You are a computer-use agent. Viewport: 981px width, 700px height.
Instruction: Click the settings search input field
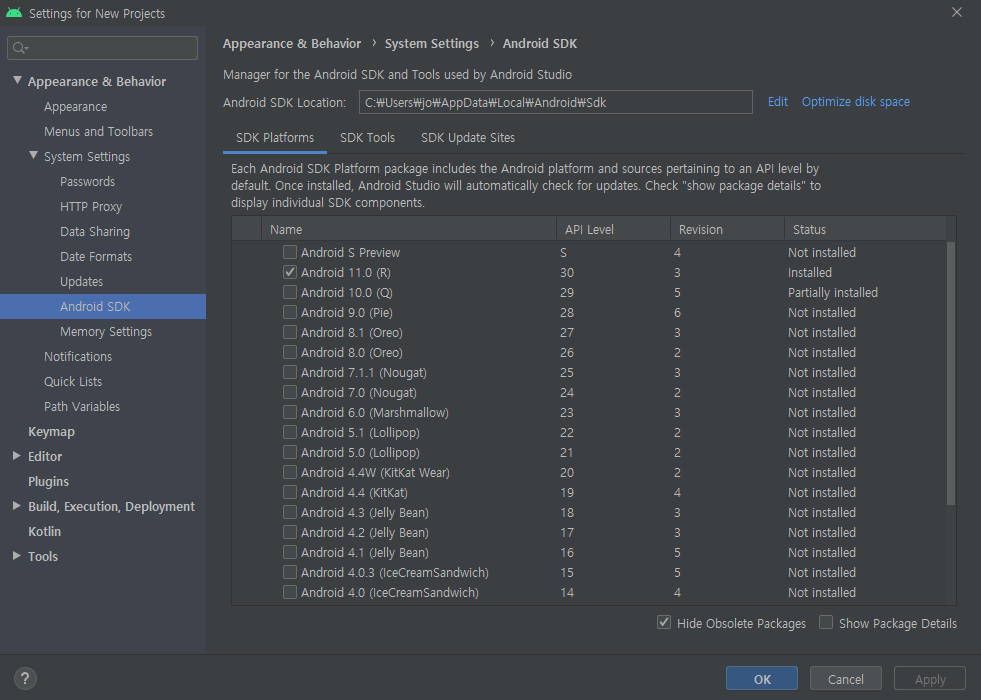(x=103, y=48)
